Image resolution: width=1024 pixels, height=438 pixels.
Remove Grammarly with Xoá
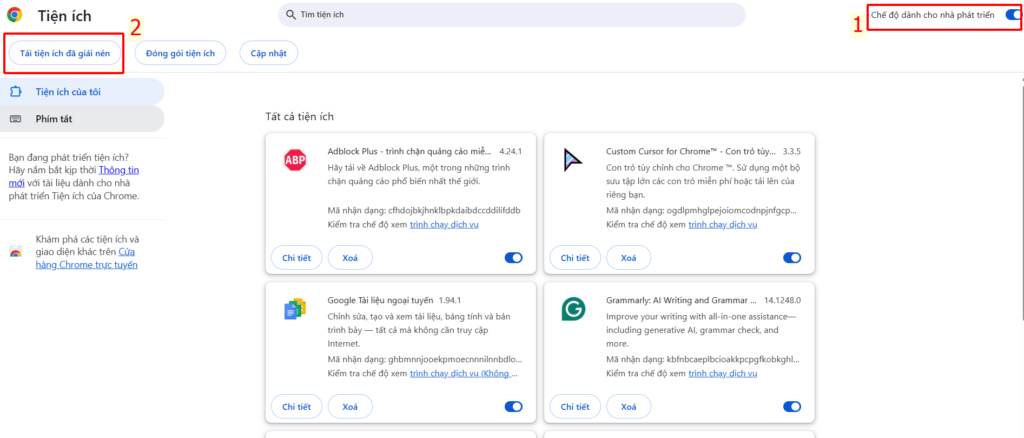(628, 407)
